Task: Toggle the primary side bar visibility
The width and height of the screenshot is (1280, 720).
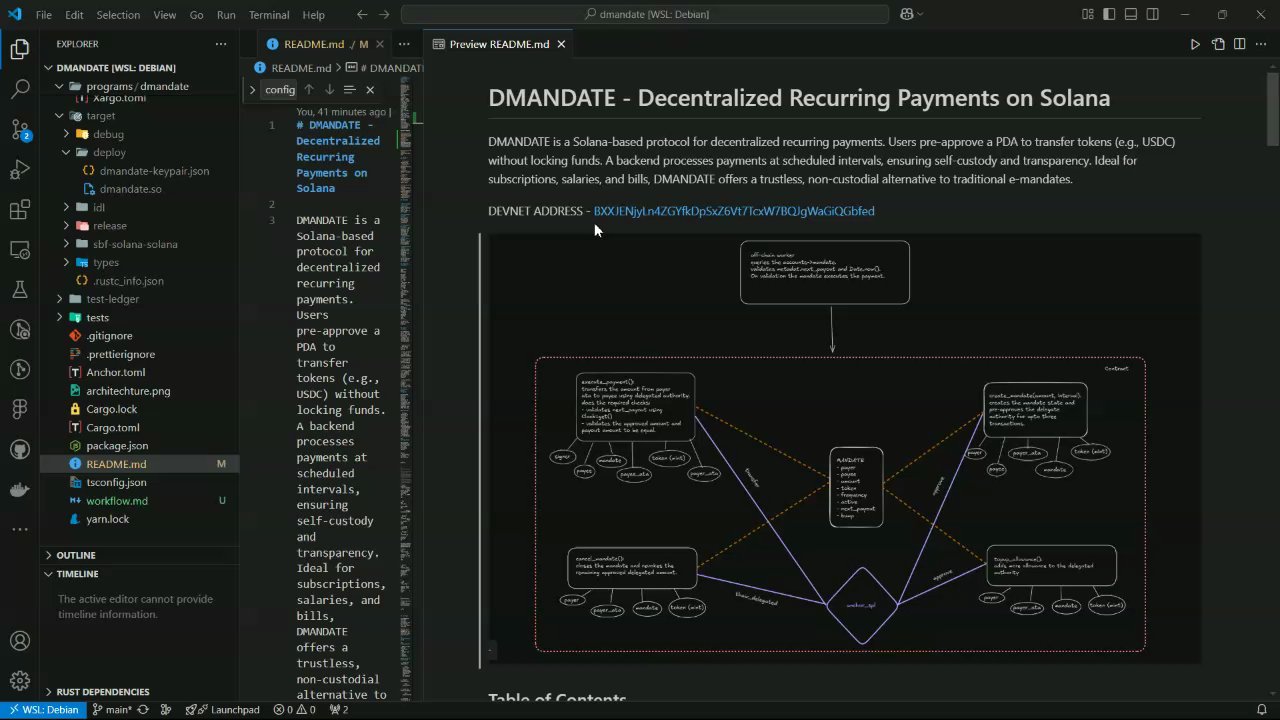Action: pyautogui.click(x=1109, y=15)
